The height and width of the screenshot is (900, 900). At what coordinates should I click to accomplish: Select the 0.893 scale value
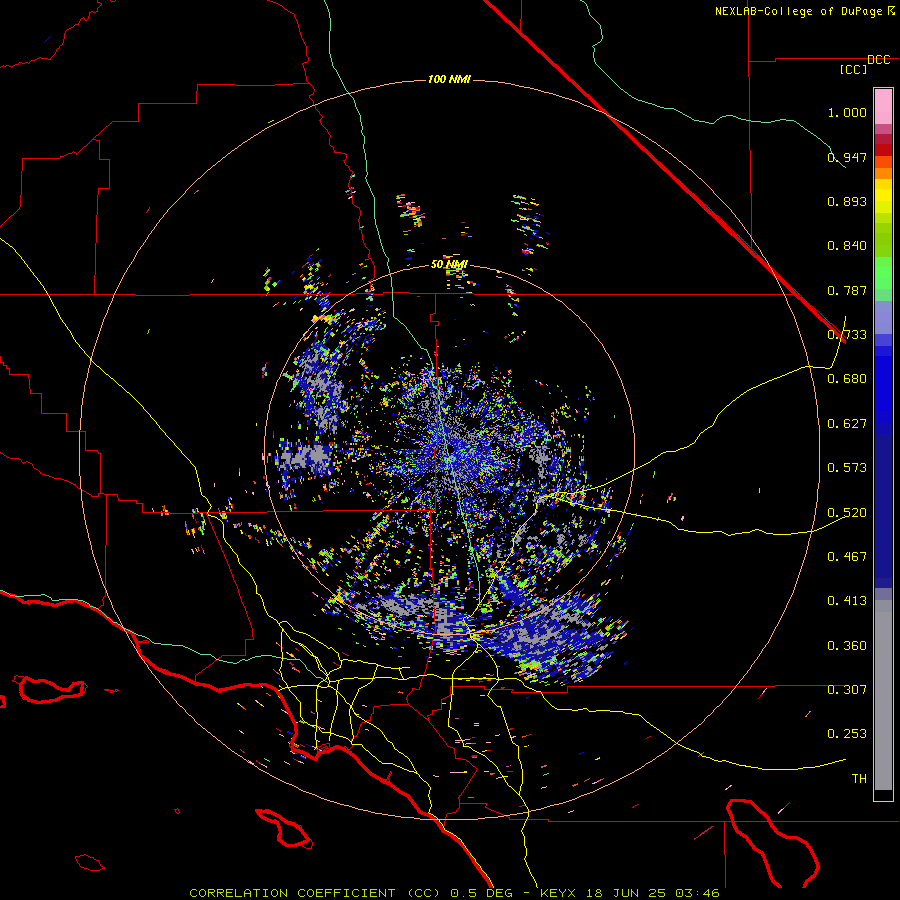click(x=847, y=201)
